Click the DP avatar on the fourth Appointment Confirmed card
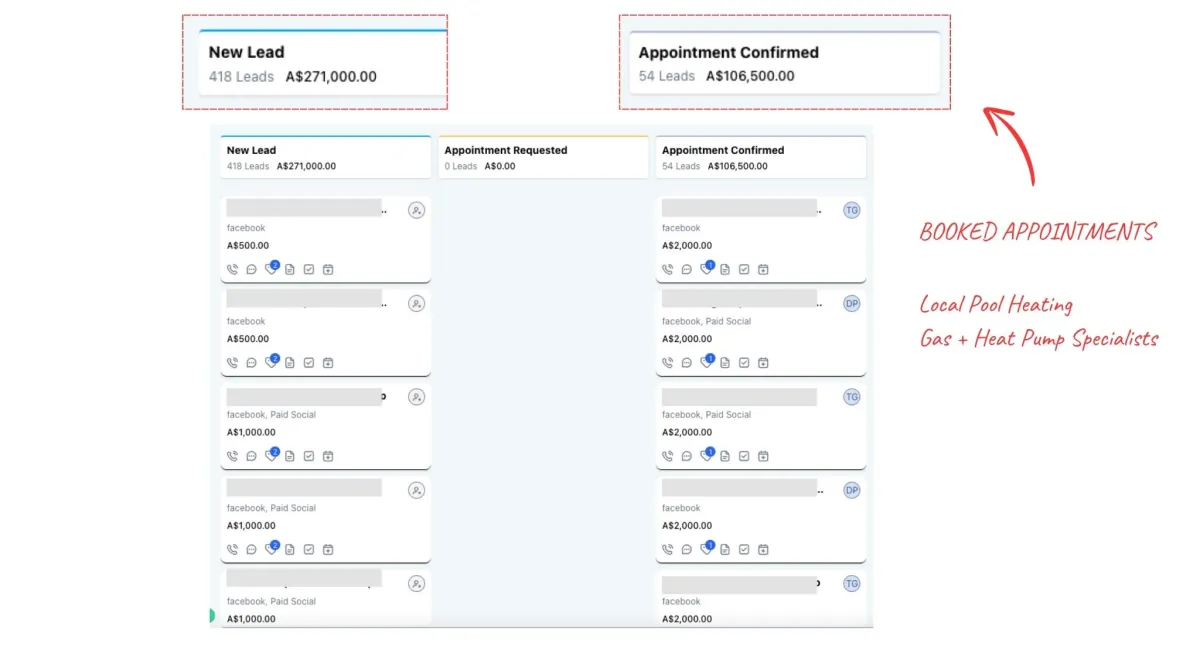 tap(852, 490)
